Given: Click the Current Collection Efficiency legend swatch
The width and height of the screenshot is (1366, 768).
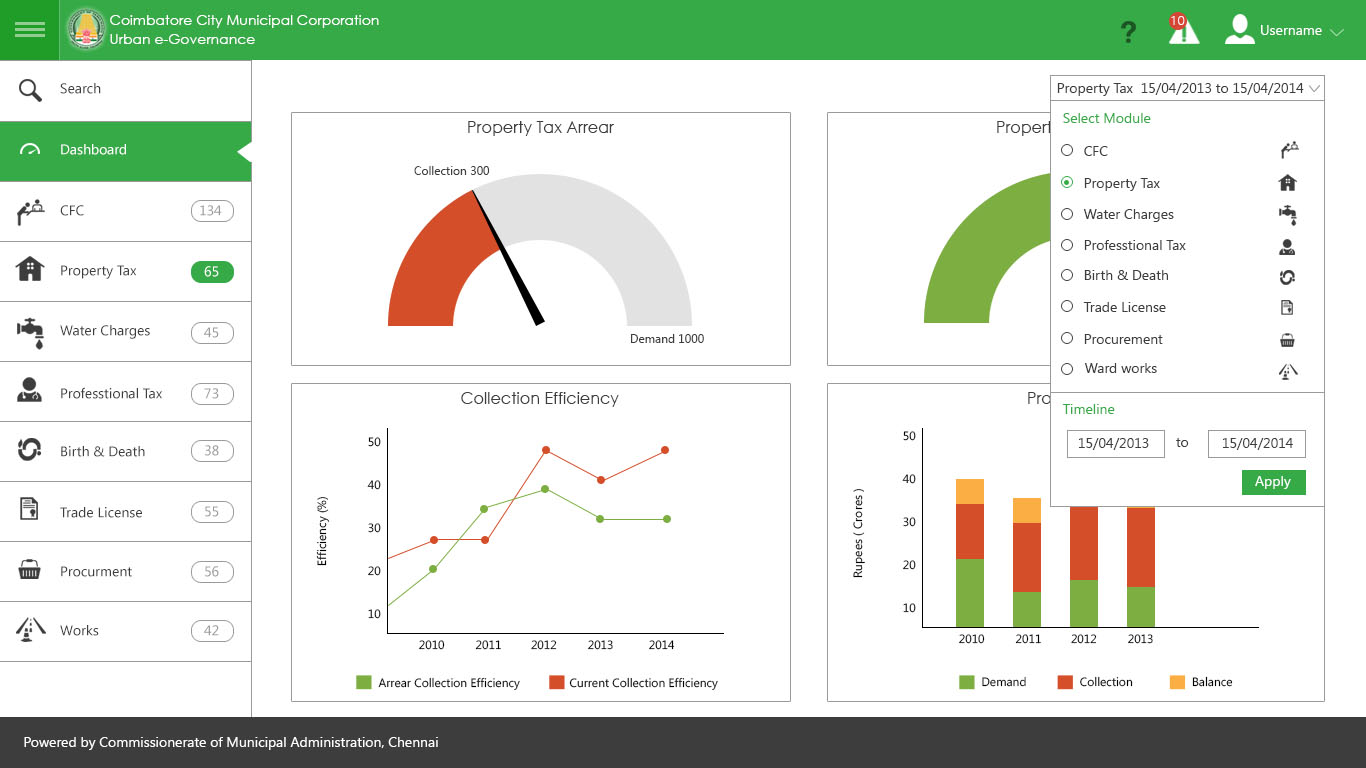Looking at the screenshot, I should [x=557, y=683].
